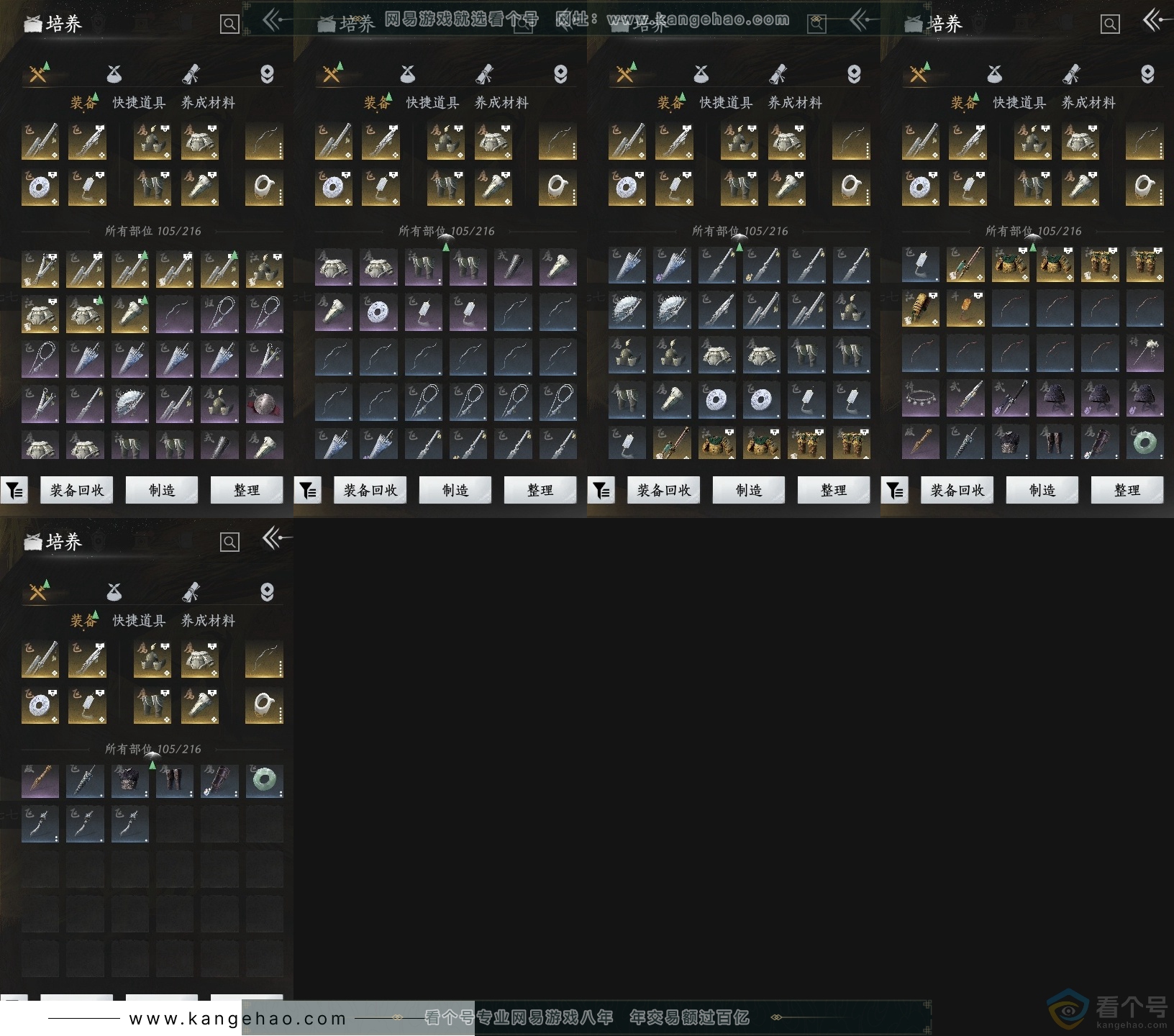1174x1036 pixels.
Task: Switch to 养成材料 tab in the third panel
Action: pyautogui.click(x=795, y=103)
